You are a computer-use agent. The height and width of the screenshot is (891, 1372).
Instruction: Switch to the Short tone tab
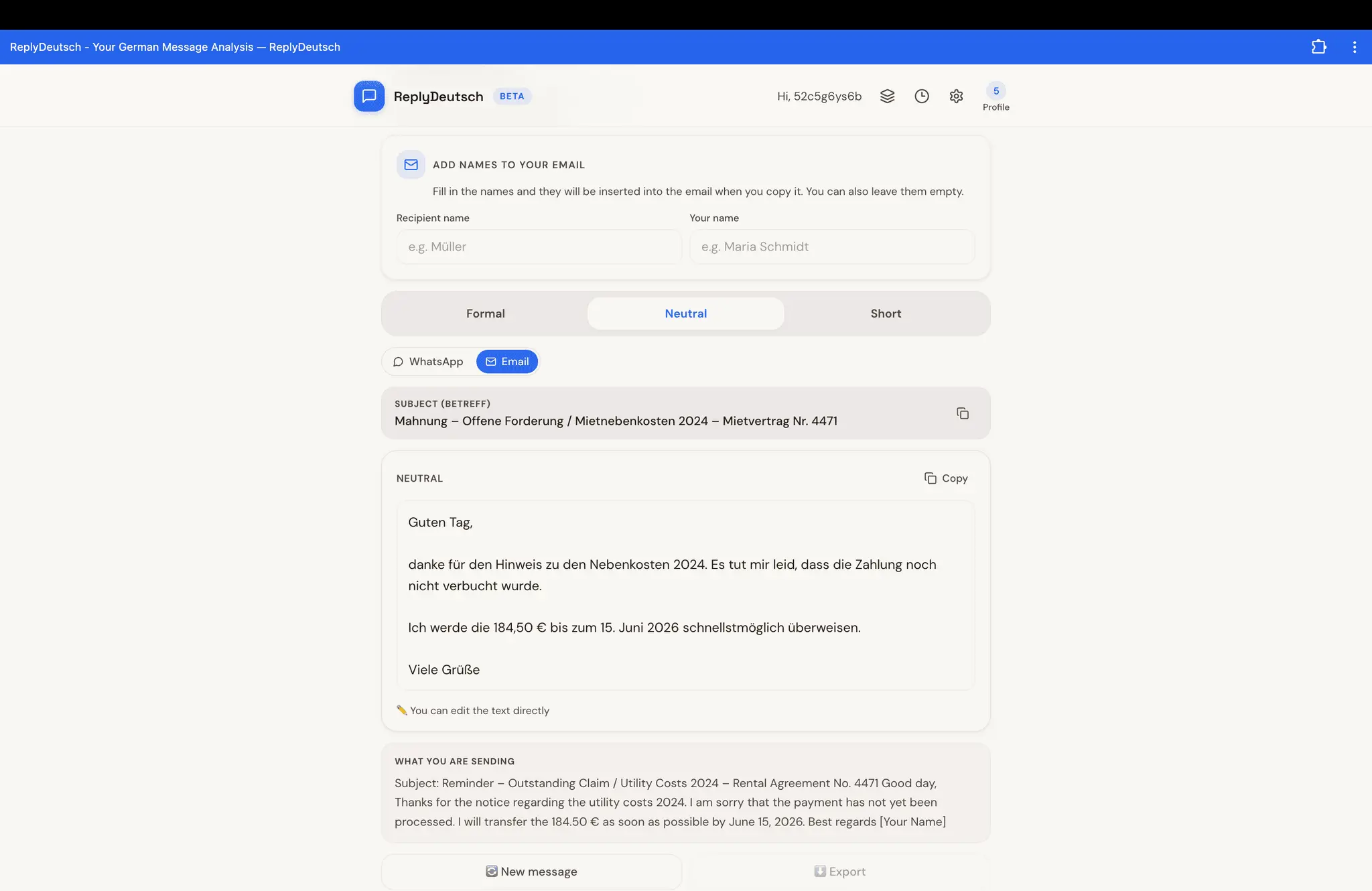pos(886,314)
